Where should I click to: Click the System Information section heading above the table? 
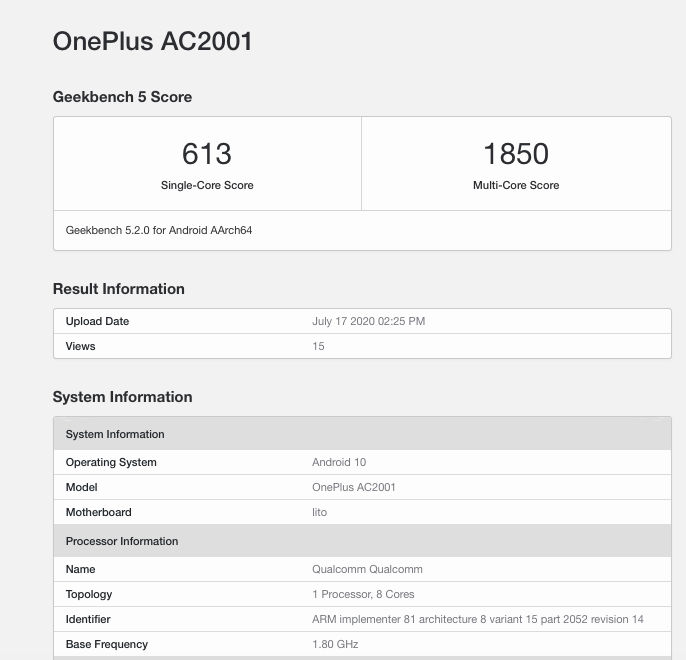[x=122, y=397]
